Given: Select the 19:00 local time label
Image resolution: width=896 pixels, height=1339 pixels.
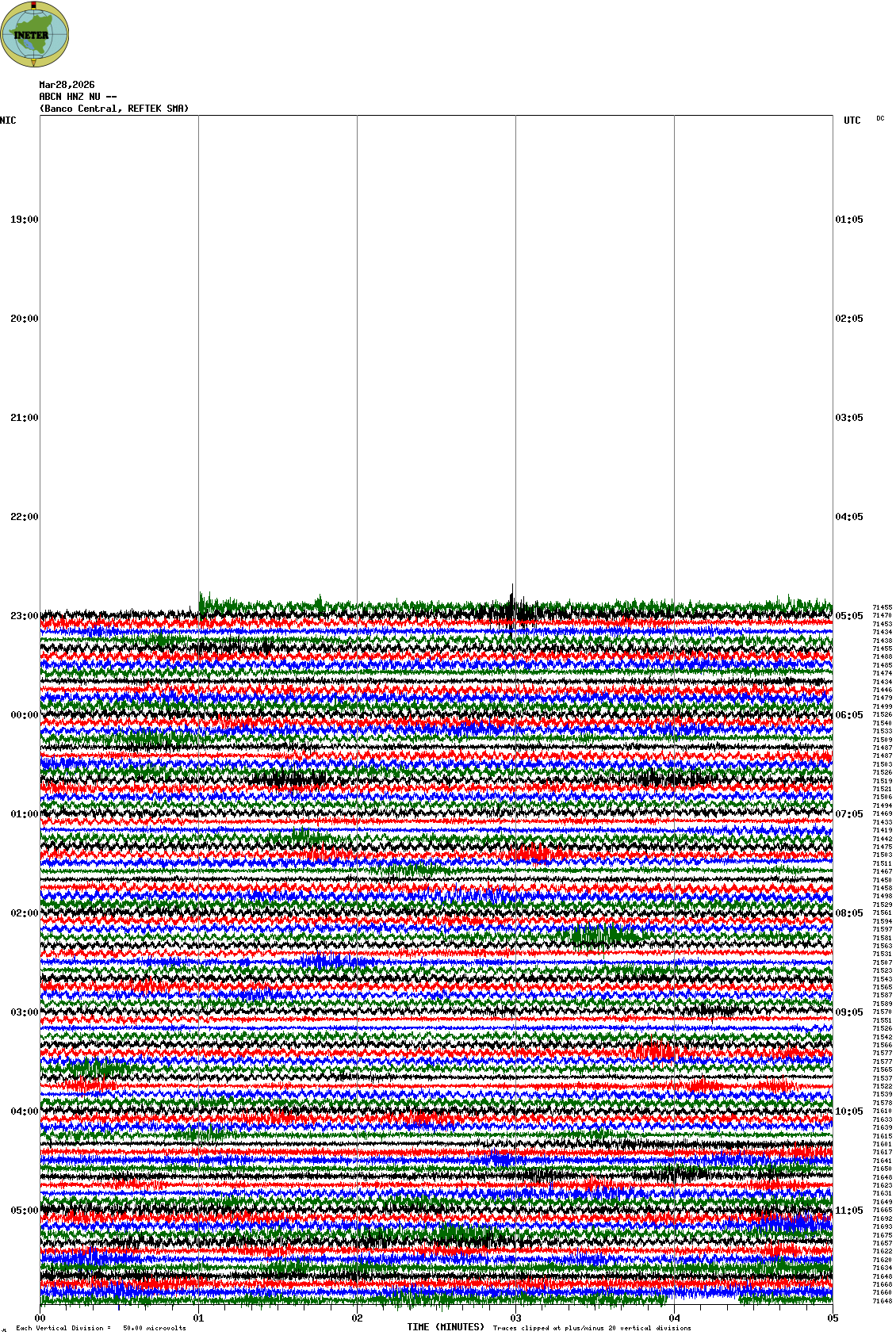Looking at the screenshot, I should click(24, 220).
